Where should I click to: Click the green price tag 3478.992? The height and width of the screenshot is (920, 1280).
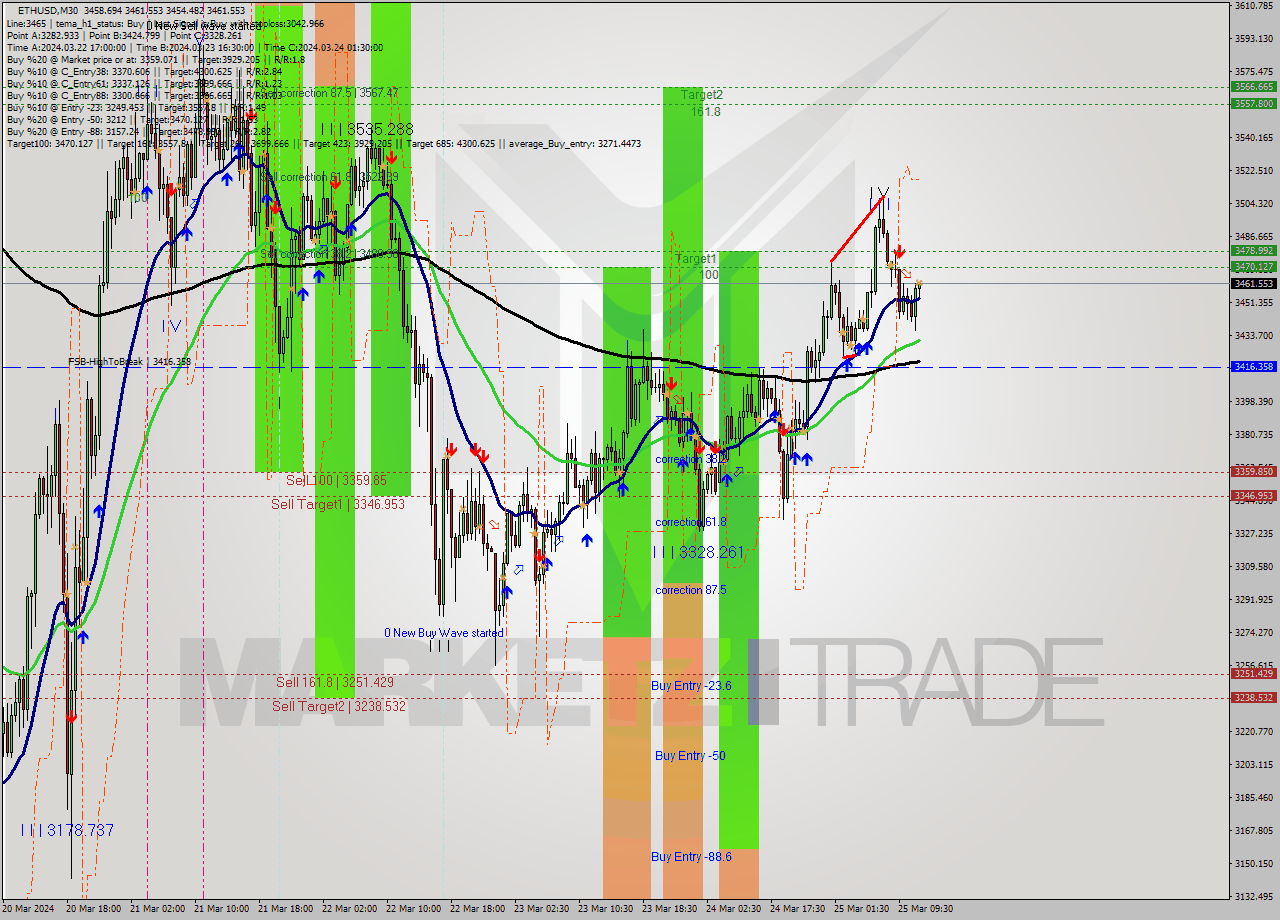[1253, 250]
